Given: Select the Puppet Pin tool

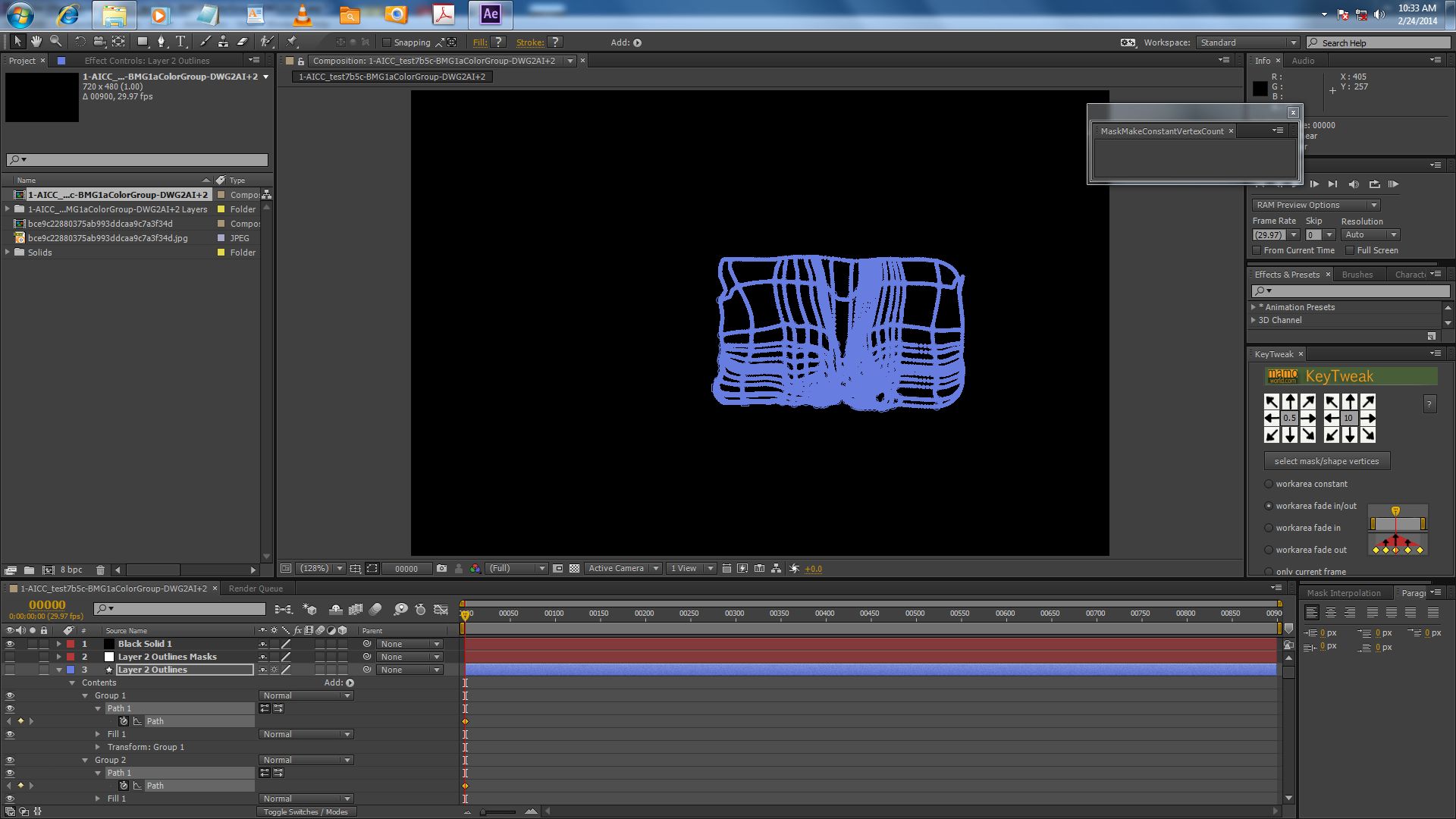Looking at the screenshot, I should point(293,42).
